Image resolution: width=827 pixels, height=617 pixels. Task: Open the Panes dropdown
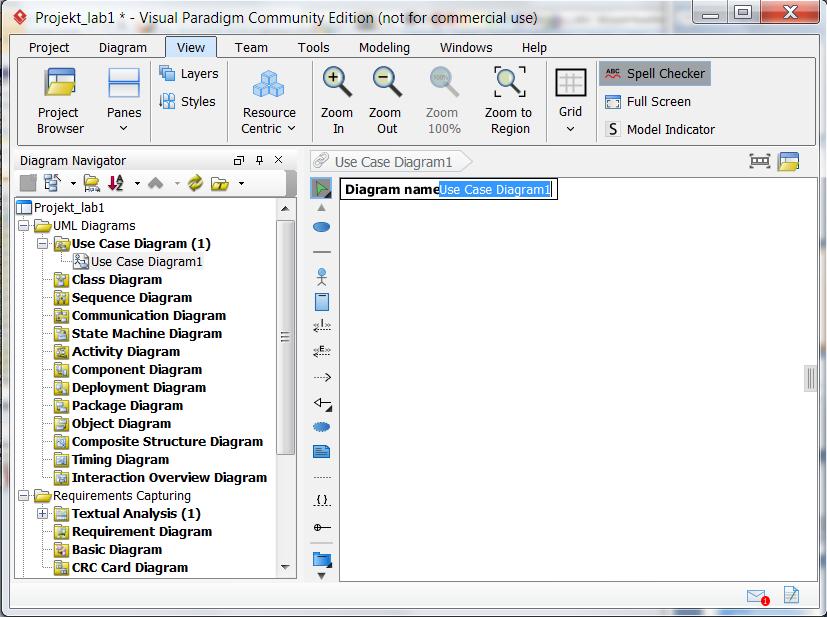(x=123, y=100)
